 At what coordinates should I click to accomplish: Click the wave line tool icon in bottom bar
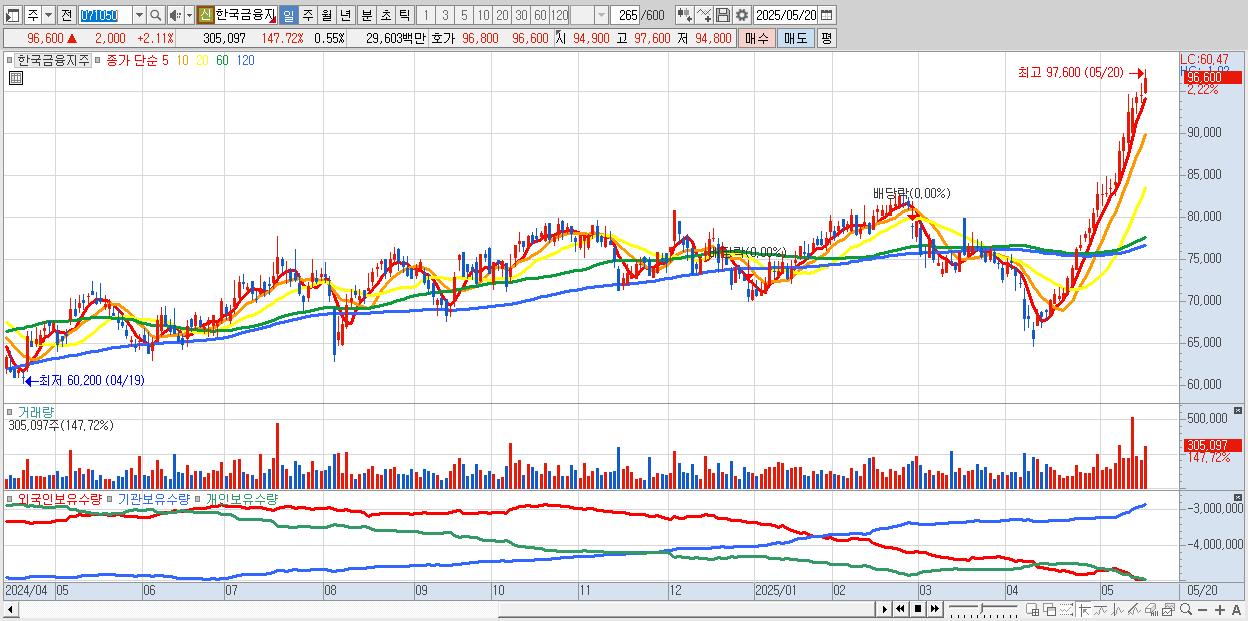click(1118, 609)
